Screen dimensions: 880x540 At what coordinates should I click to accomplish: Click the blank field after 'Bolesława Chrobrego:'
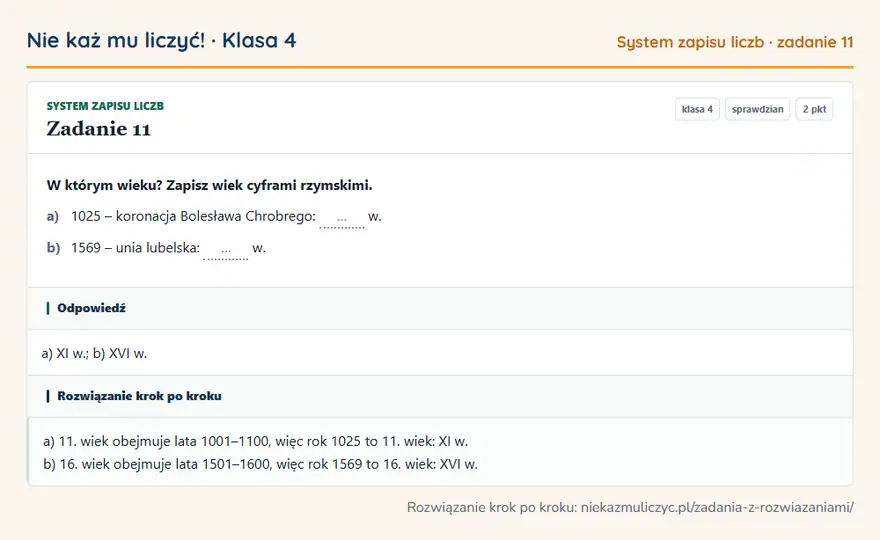click(342, 218)
